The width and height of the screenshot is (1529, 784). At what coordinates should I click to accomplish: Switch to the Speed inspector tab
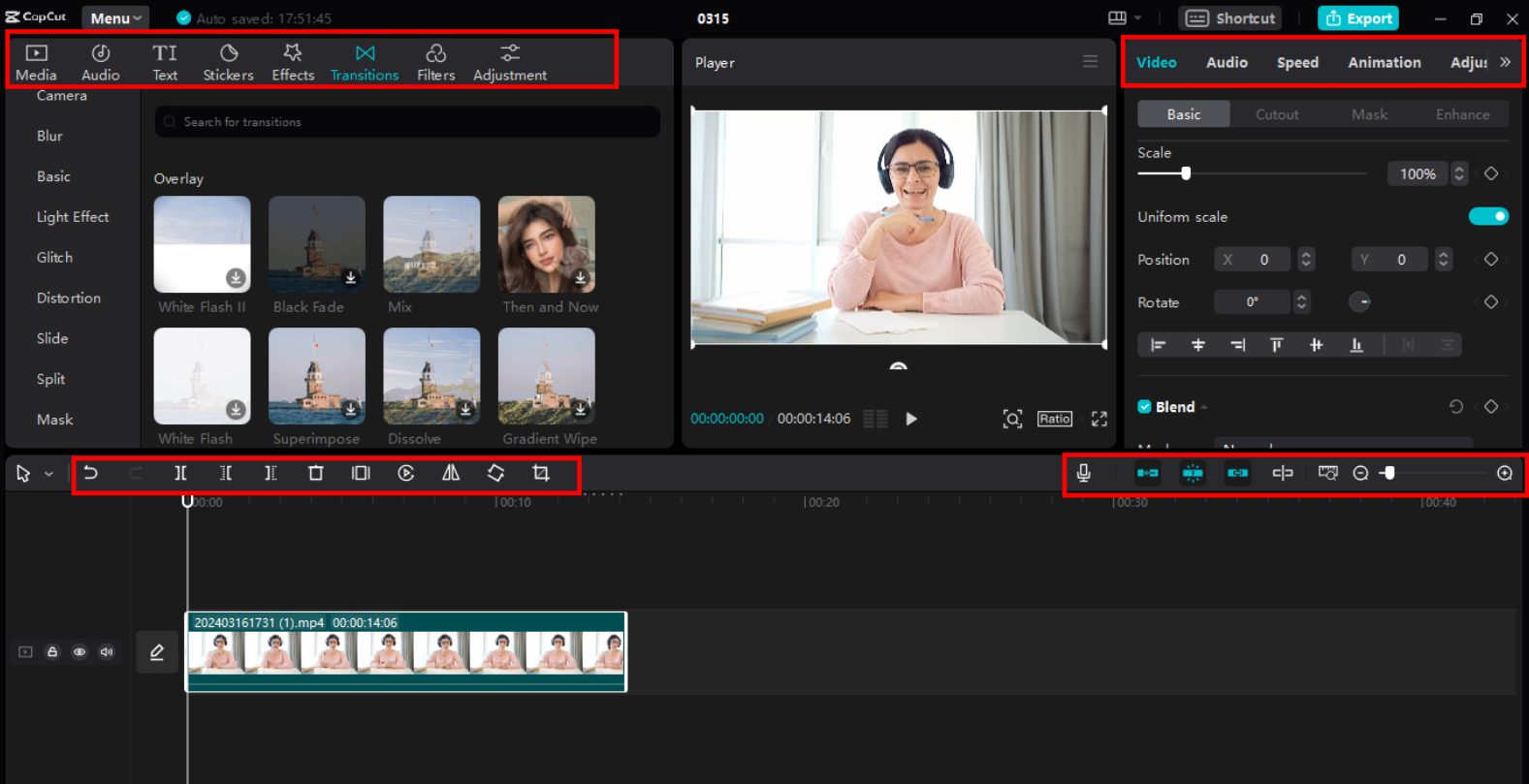(1297, 62)
